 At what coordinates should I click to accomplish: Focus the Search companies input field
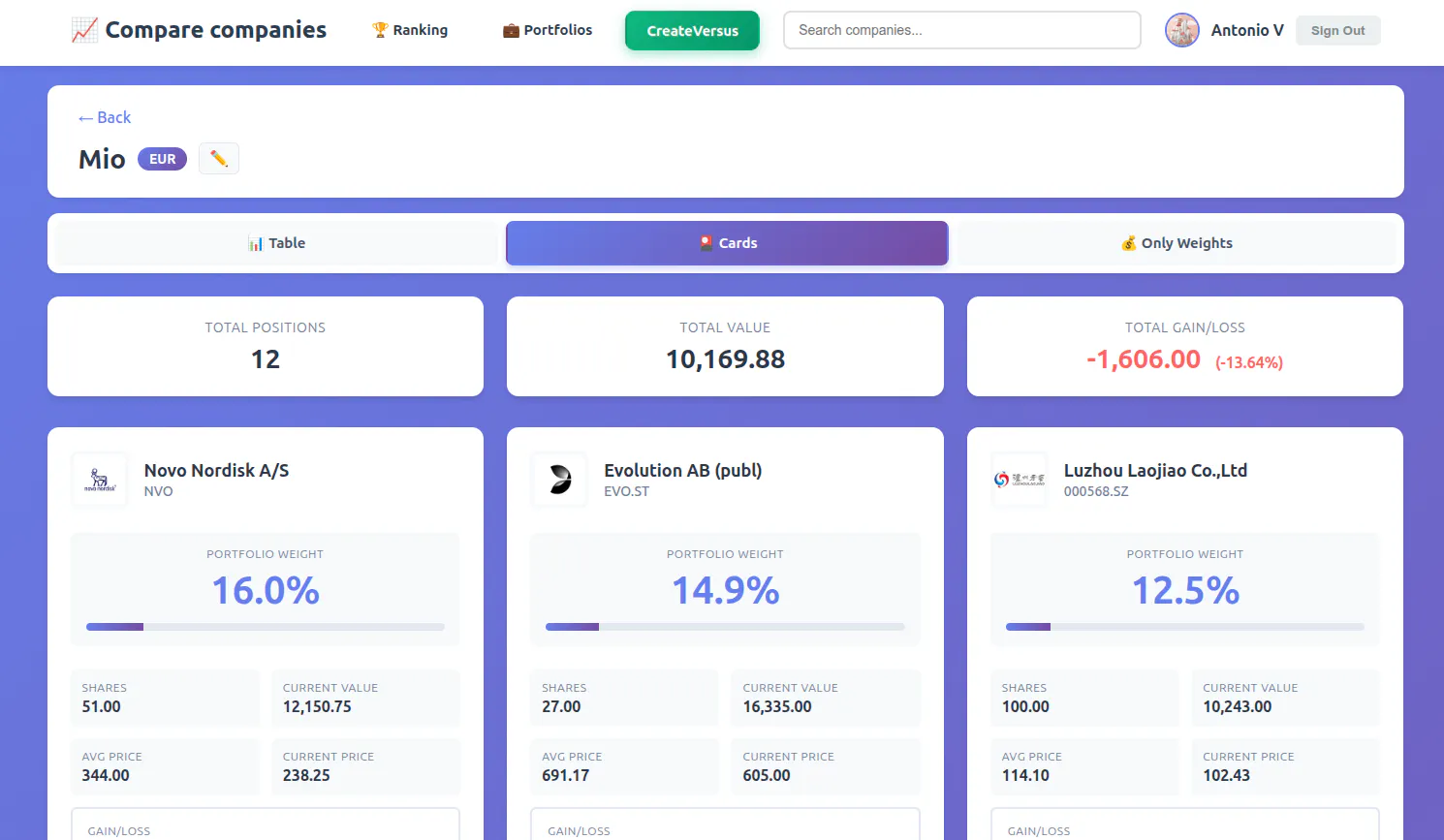962,30
